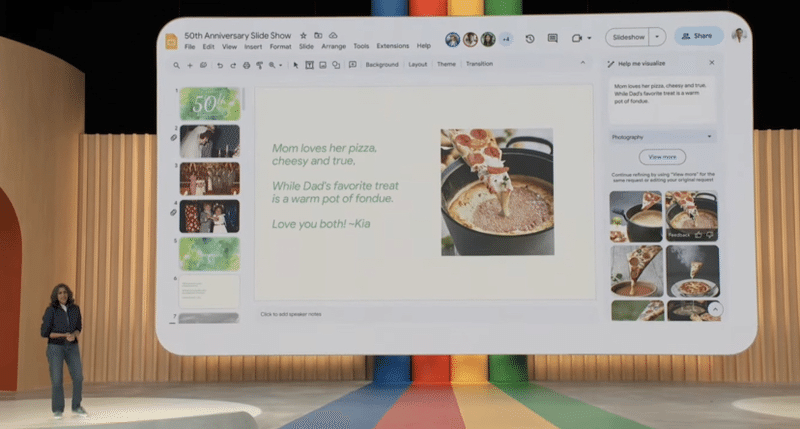Open the Format menu
The height and width of the screenshot is (429, 800).
point(281,47)
